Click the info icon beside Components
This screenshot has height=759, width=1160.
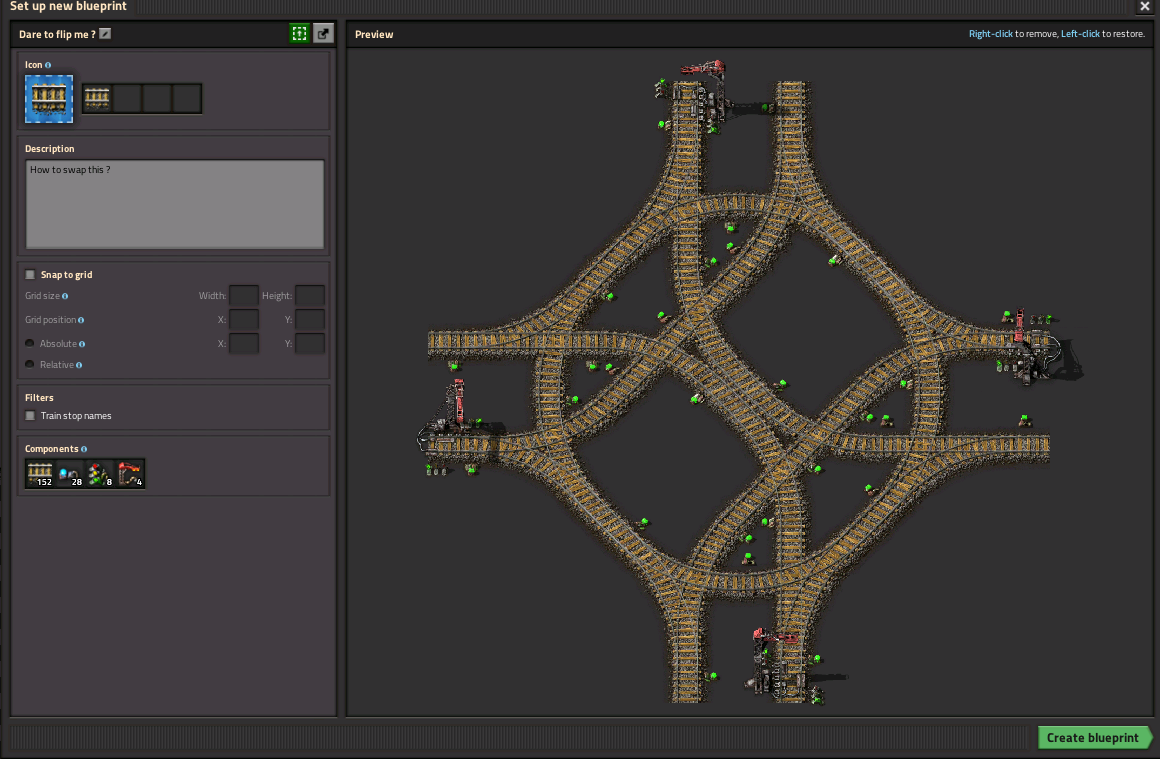pyautogui.click(x=84, y=449)
